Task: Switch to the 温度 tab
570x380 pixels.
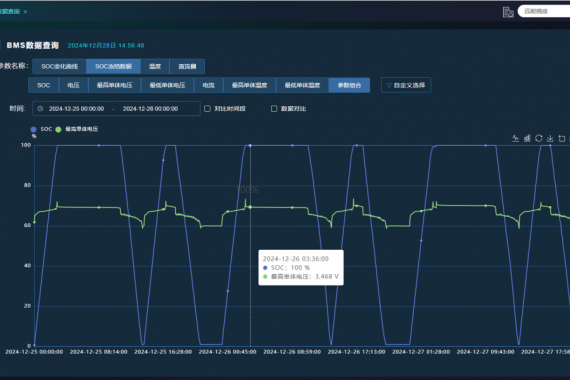Action: (155, 67)
